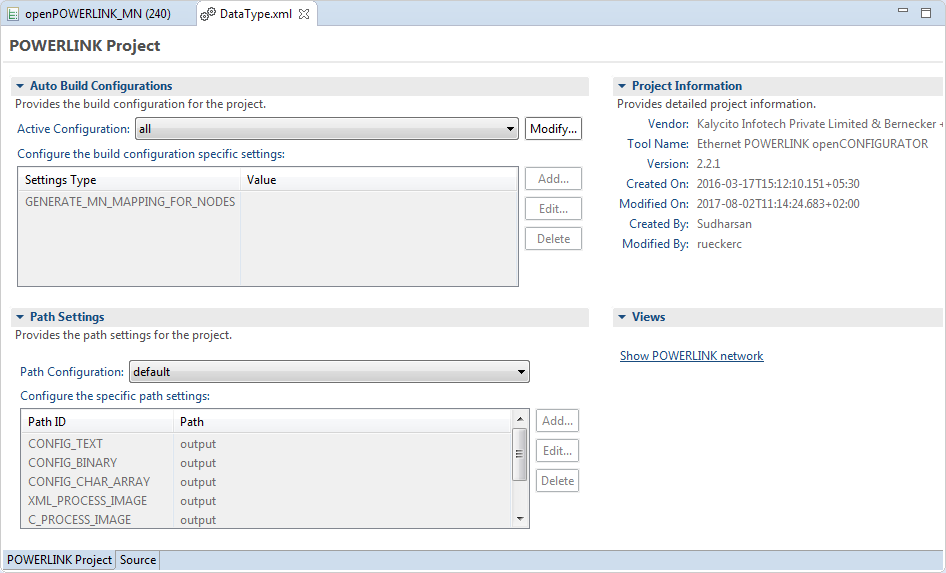The height and width of the screenshot is (573, 946).
Task: Click Add... beside the path settings table
Action: [557, 420]
